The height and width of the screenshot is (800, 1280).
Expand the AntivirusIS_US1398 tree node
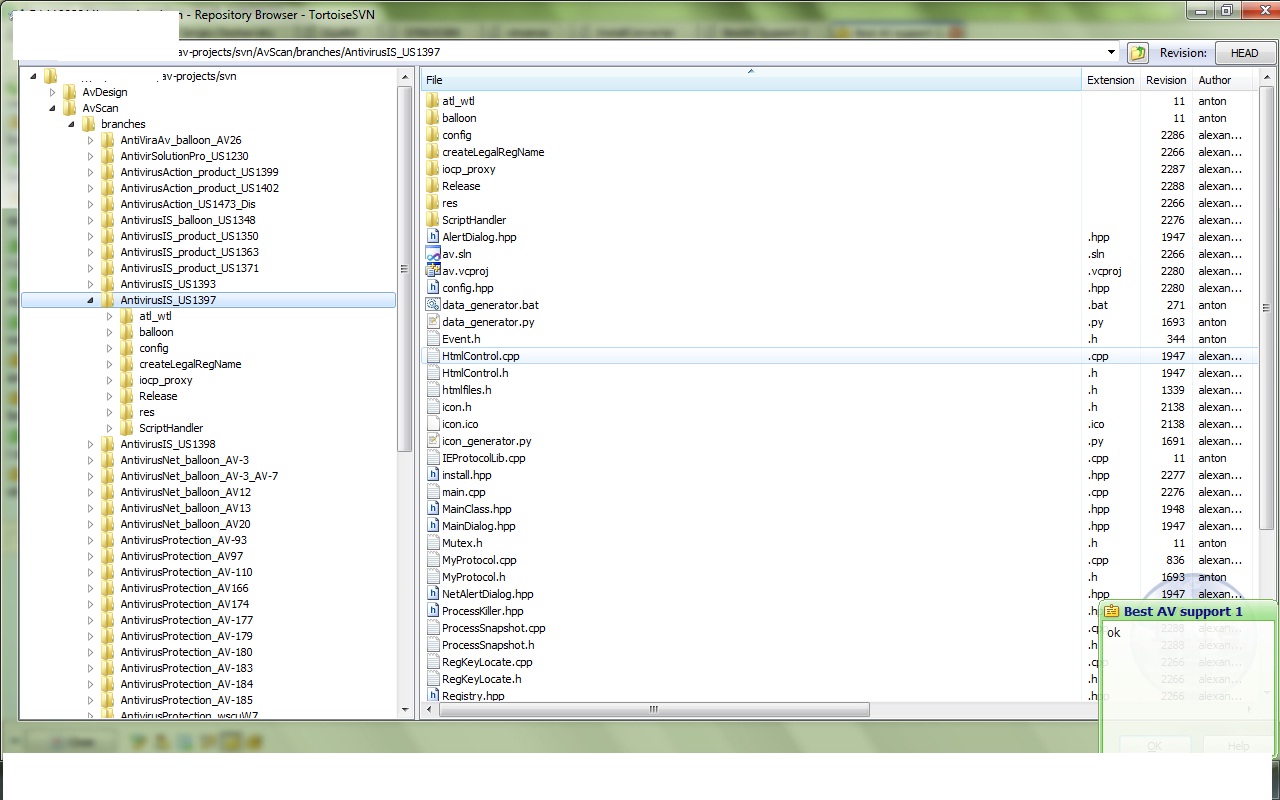tap(90, 444)
